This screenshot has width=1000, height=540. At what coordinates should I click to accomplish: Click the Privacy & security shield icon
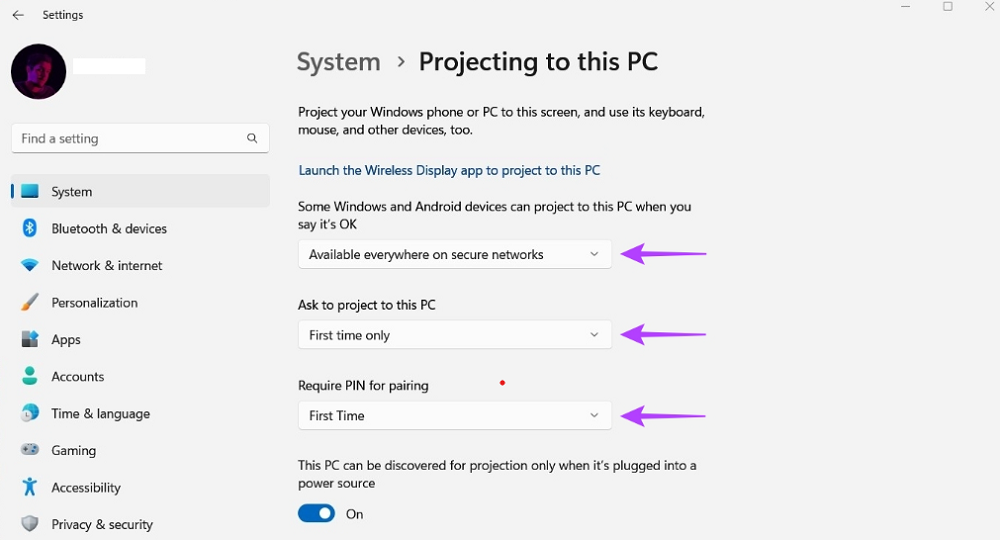tap(30, 524)
